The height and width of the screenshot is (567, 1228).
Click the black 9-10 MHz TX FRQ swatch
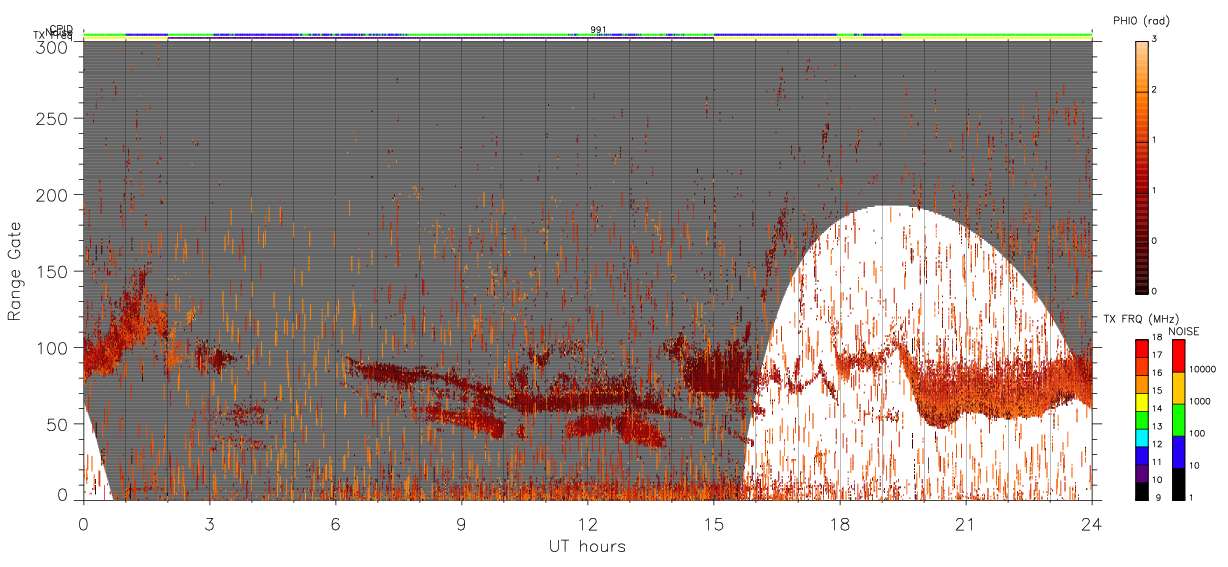click(x=1142, y=491)
